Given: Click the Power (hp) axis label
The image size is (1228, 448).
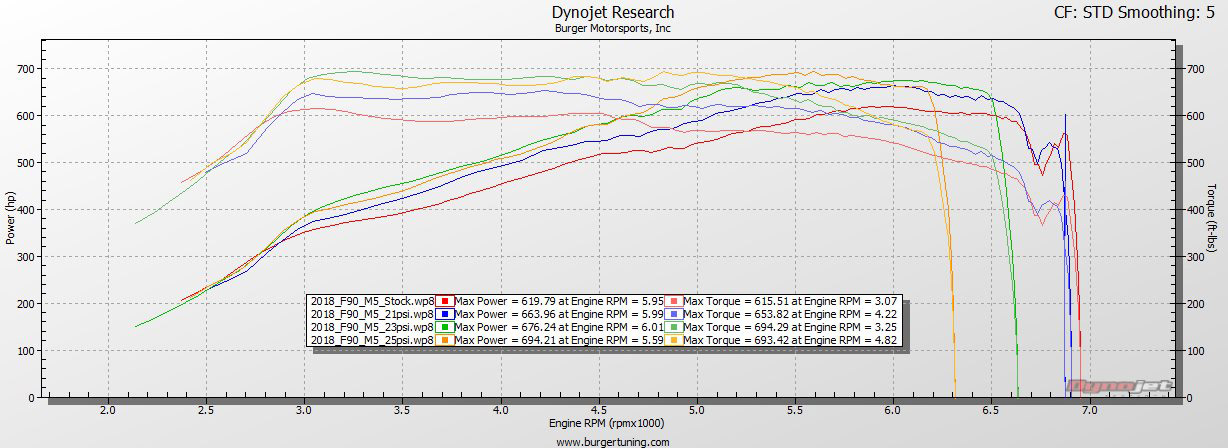Looking at the screenshot, I should [x=11, y=216].
